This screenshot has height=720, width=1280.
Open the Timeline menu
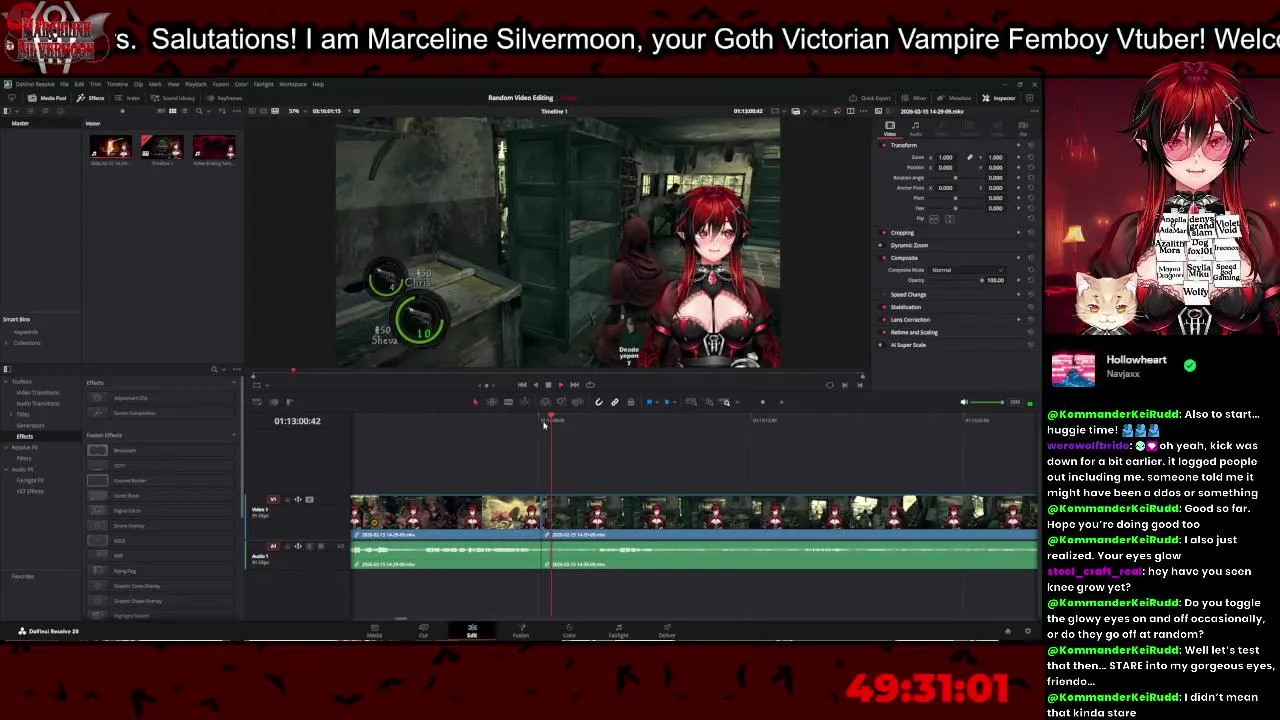117,84
